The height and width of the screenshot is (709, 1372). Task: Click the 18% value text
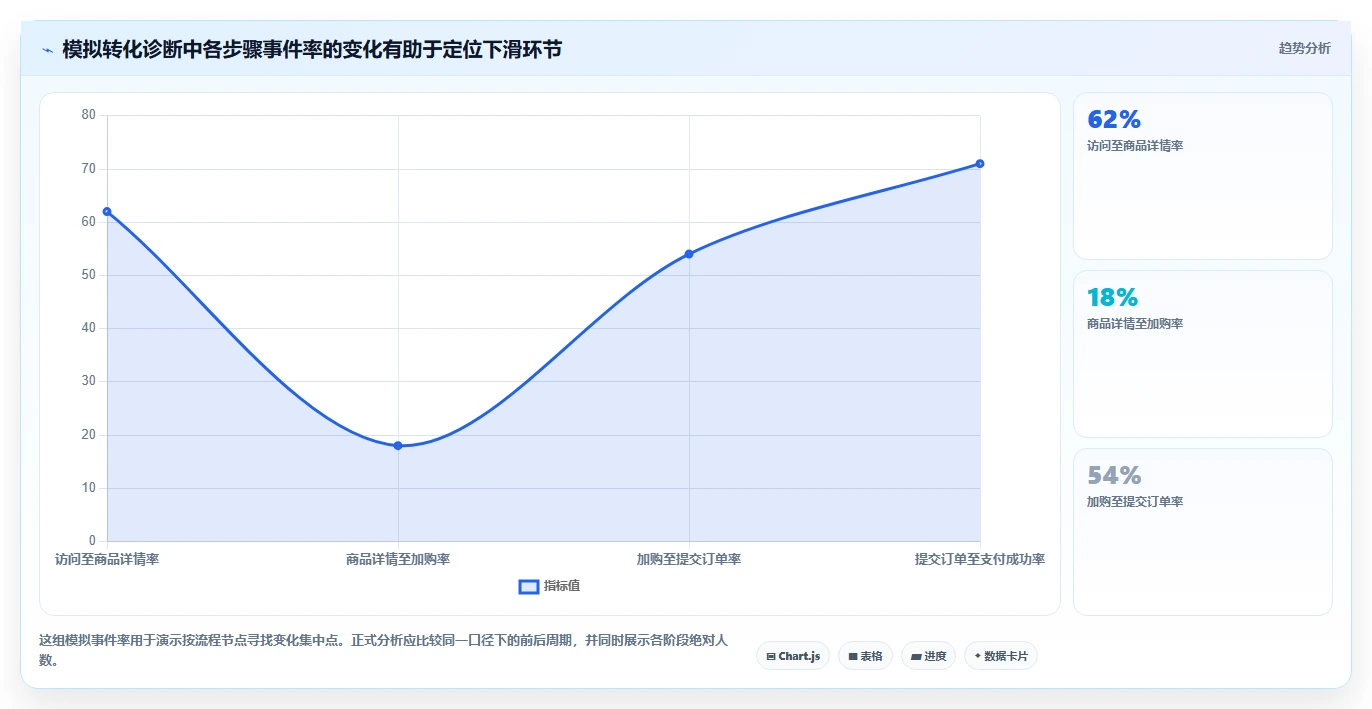coord(1113,297)
